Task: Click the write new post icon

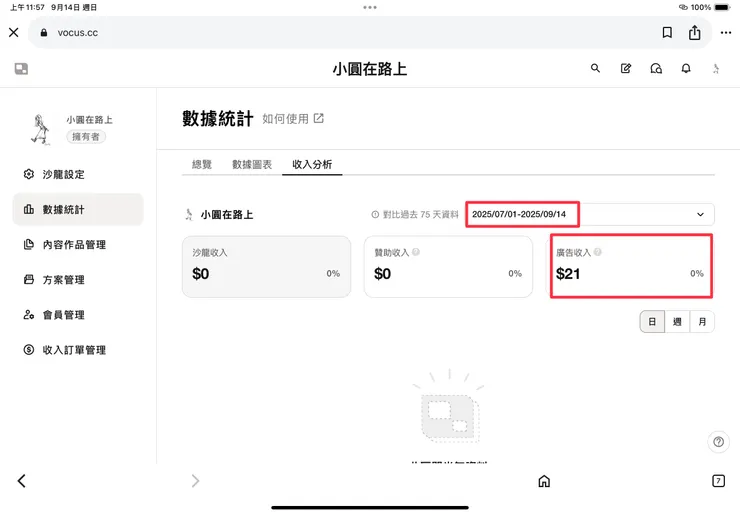Action: tap(626, 69)
